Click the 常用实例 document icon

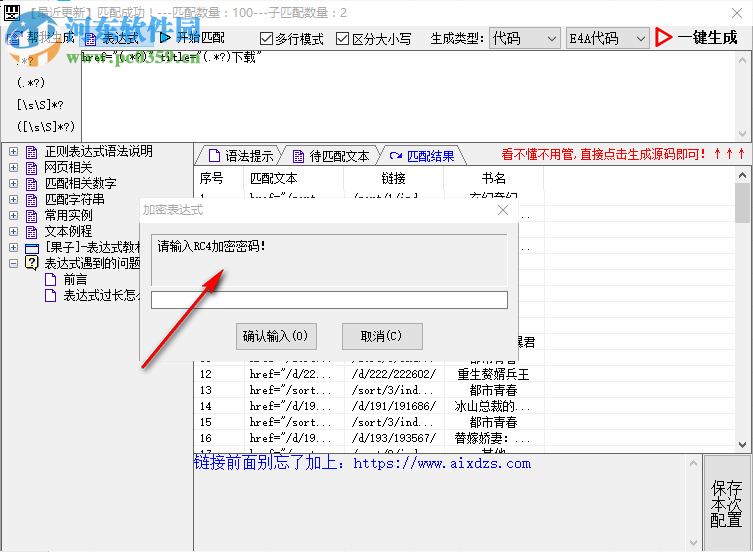point(32,216)
